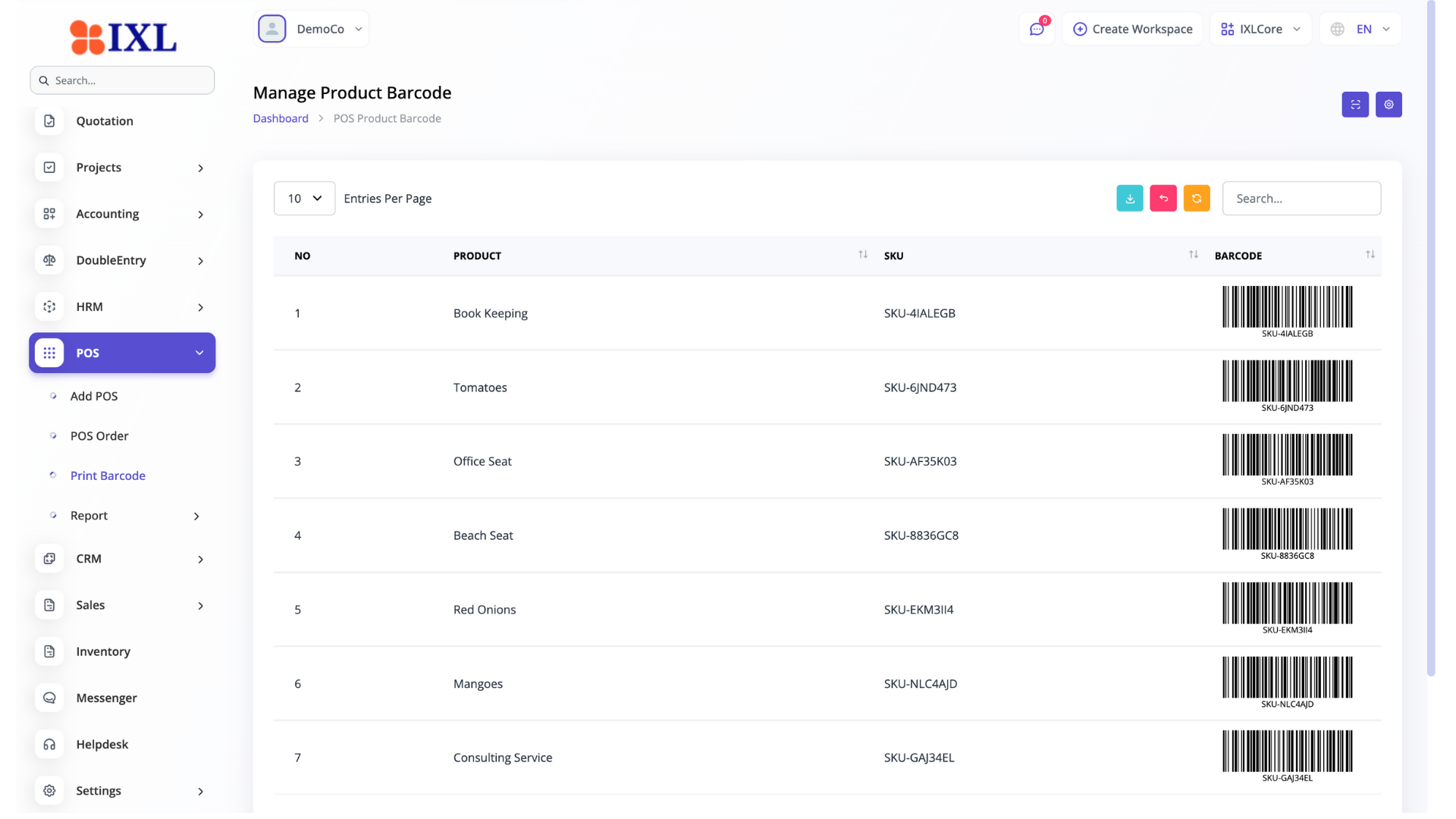Click the page vertical scrollbar
The width and height of the screenshot is (1456, 819).
(1431, 337)
